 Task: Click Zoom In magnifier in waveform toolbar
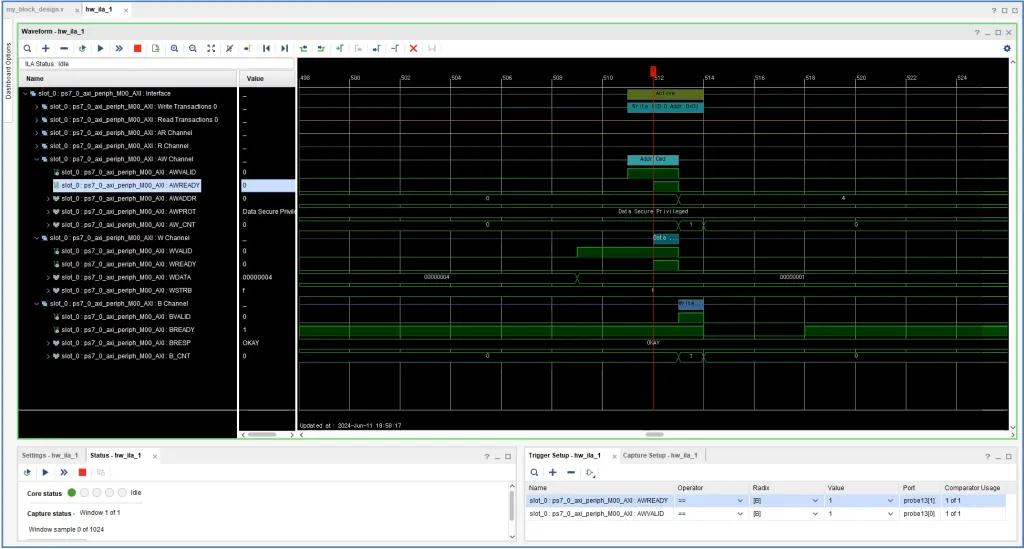[x=174, y=48]
